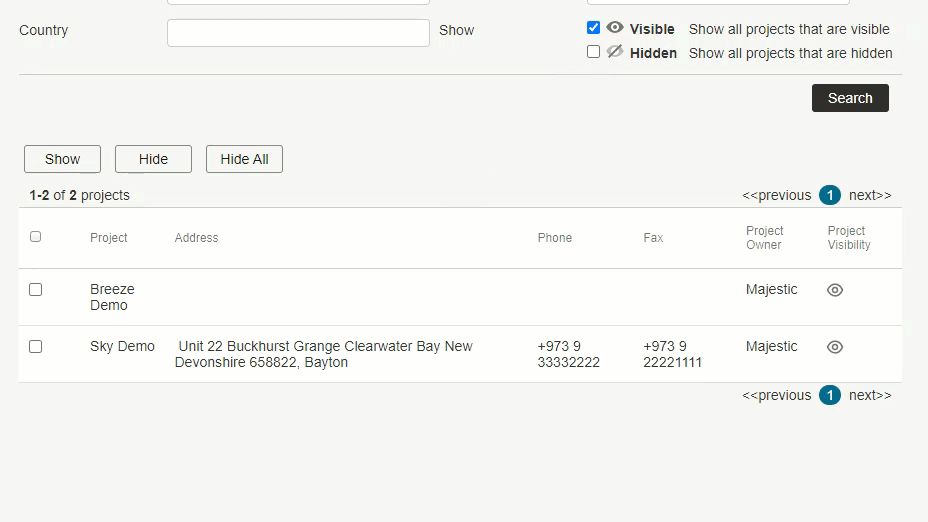The width and height of the screenshot is (928, 522).
Task: Select page 1 in bottom pagination
Action: pyautogui.click(x=830, y=395)
